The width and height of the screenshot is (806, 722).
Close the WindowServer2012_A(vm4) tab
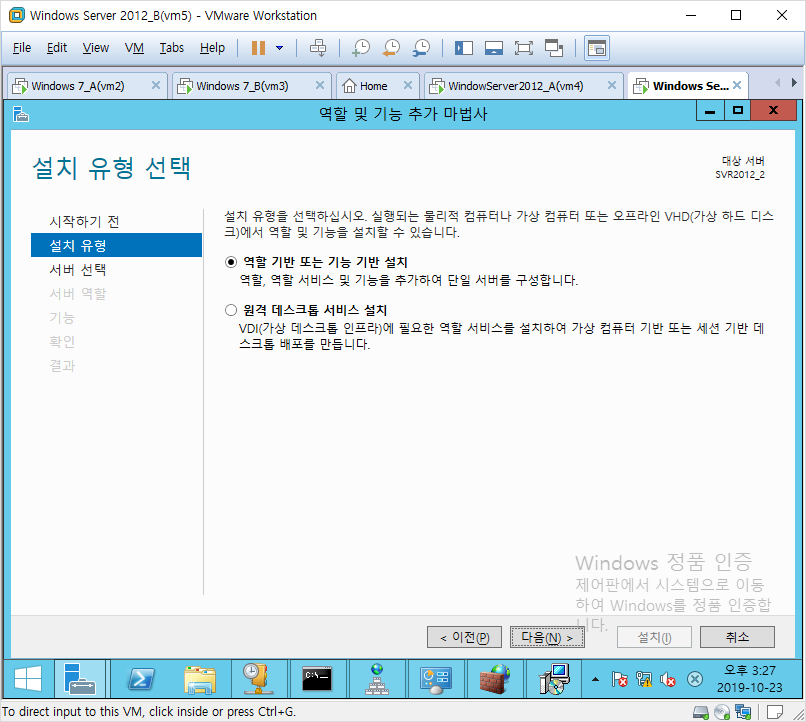click(612, 85)
